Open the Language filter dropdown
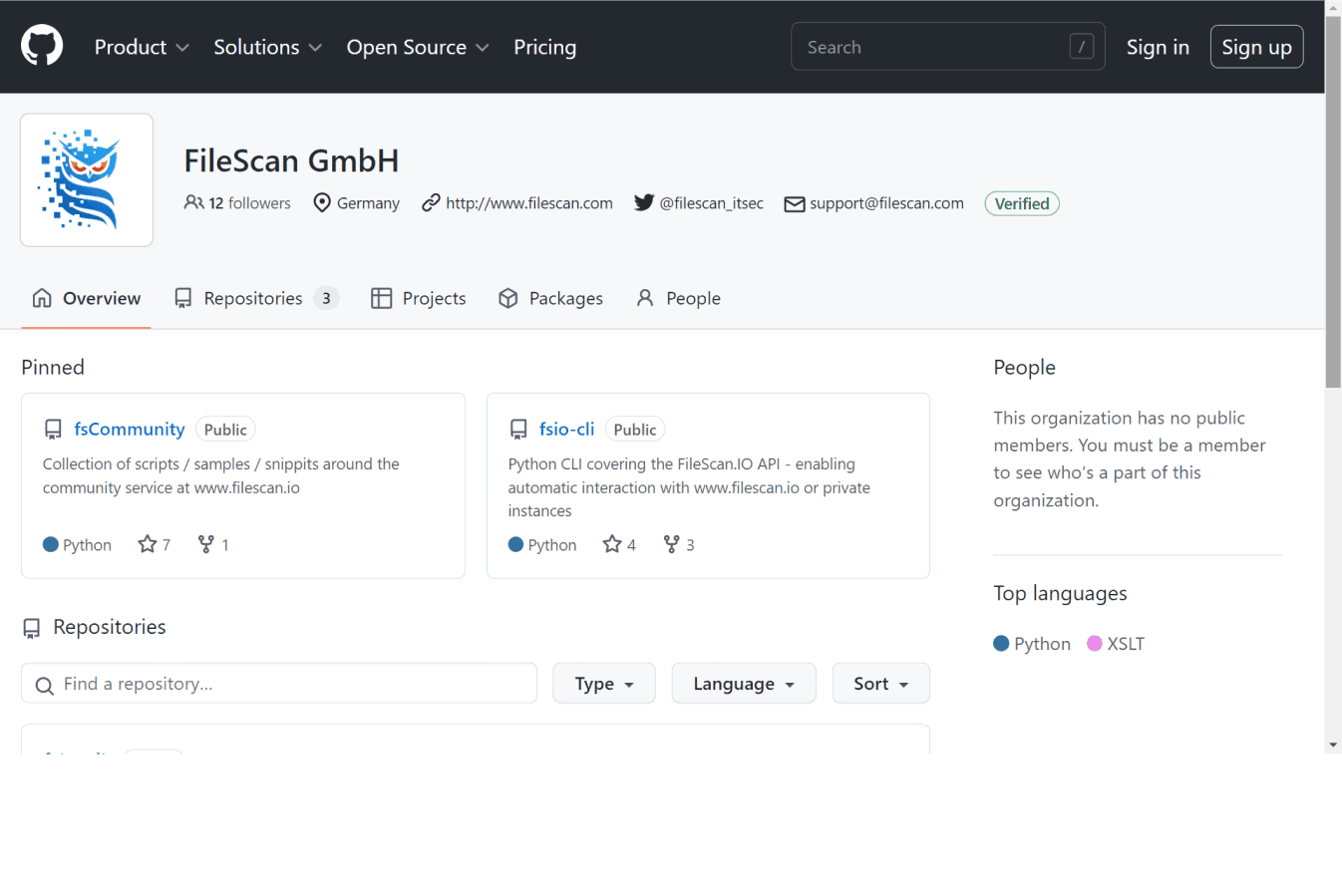Screen dimensions: 1342x896 (x=744, y=684)
